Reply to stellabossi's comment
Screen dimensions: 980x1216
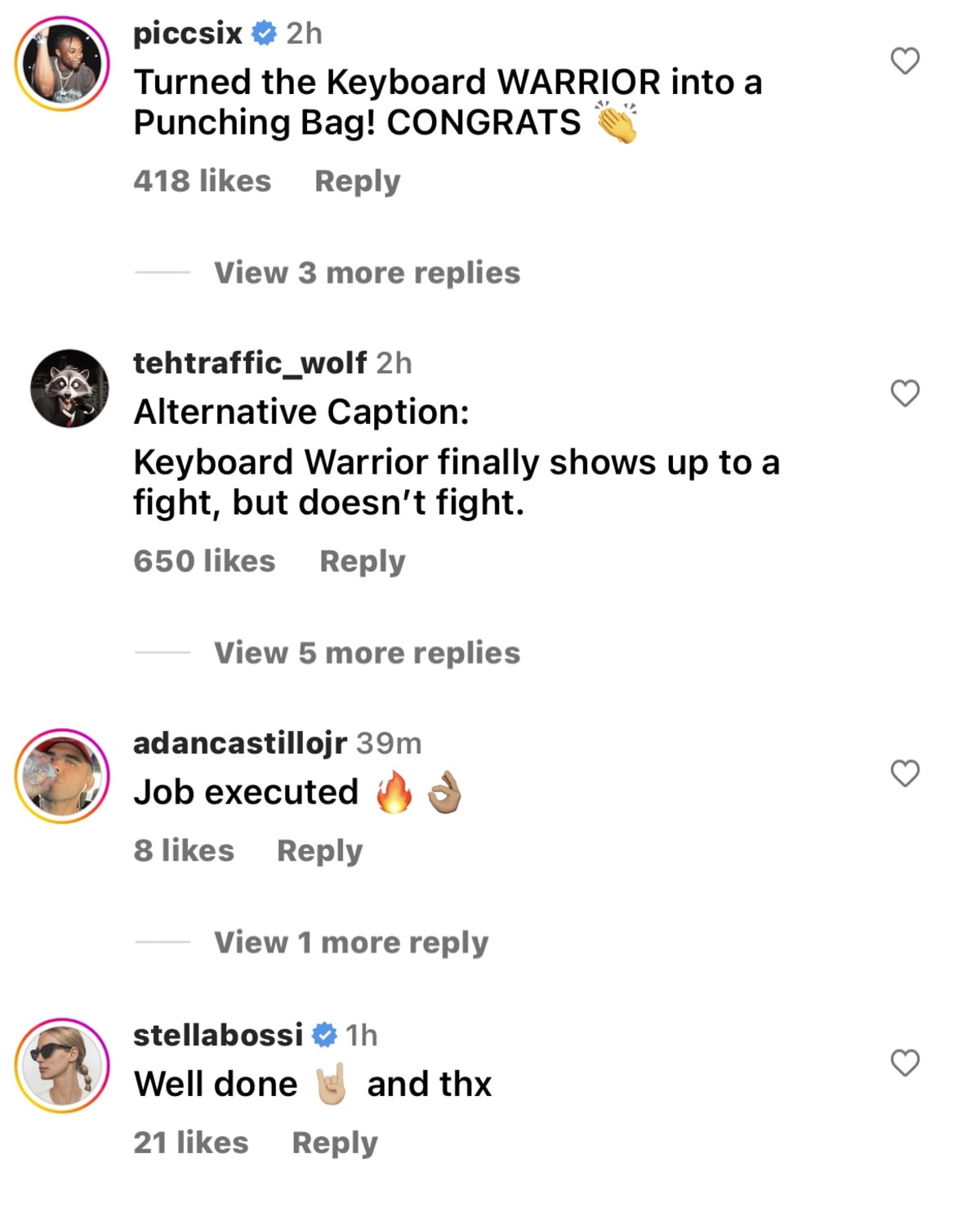tap(335, 1143)
